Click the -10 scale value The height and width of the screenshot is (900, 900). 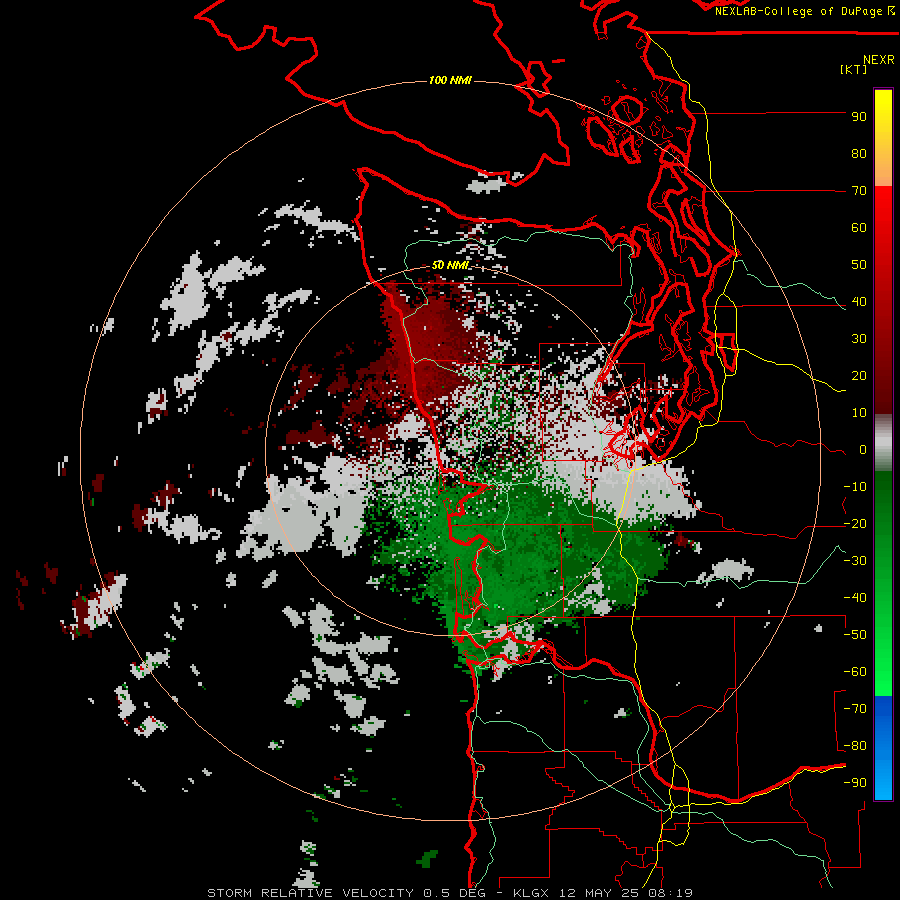855,487
